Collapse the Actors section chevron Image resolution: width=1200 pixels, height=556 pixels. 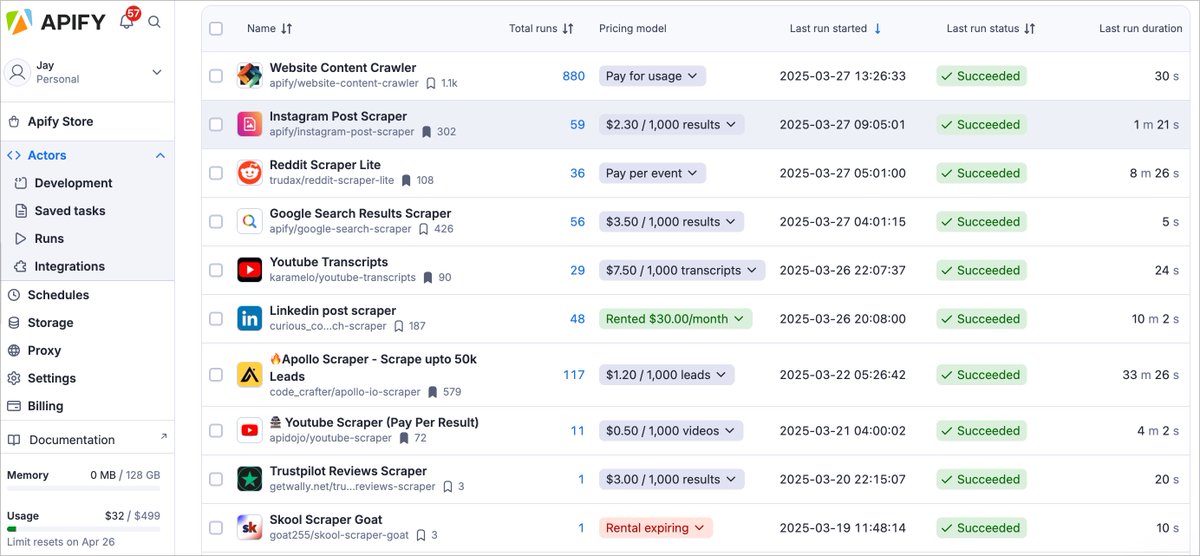[x=160, y=155]
